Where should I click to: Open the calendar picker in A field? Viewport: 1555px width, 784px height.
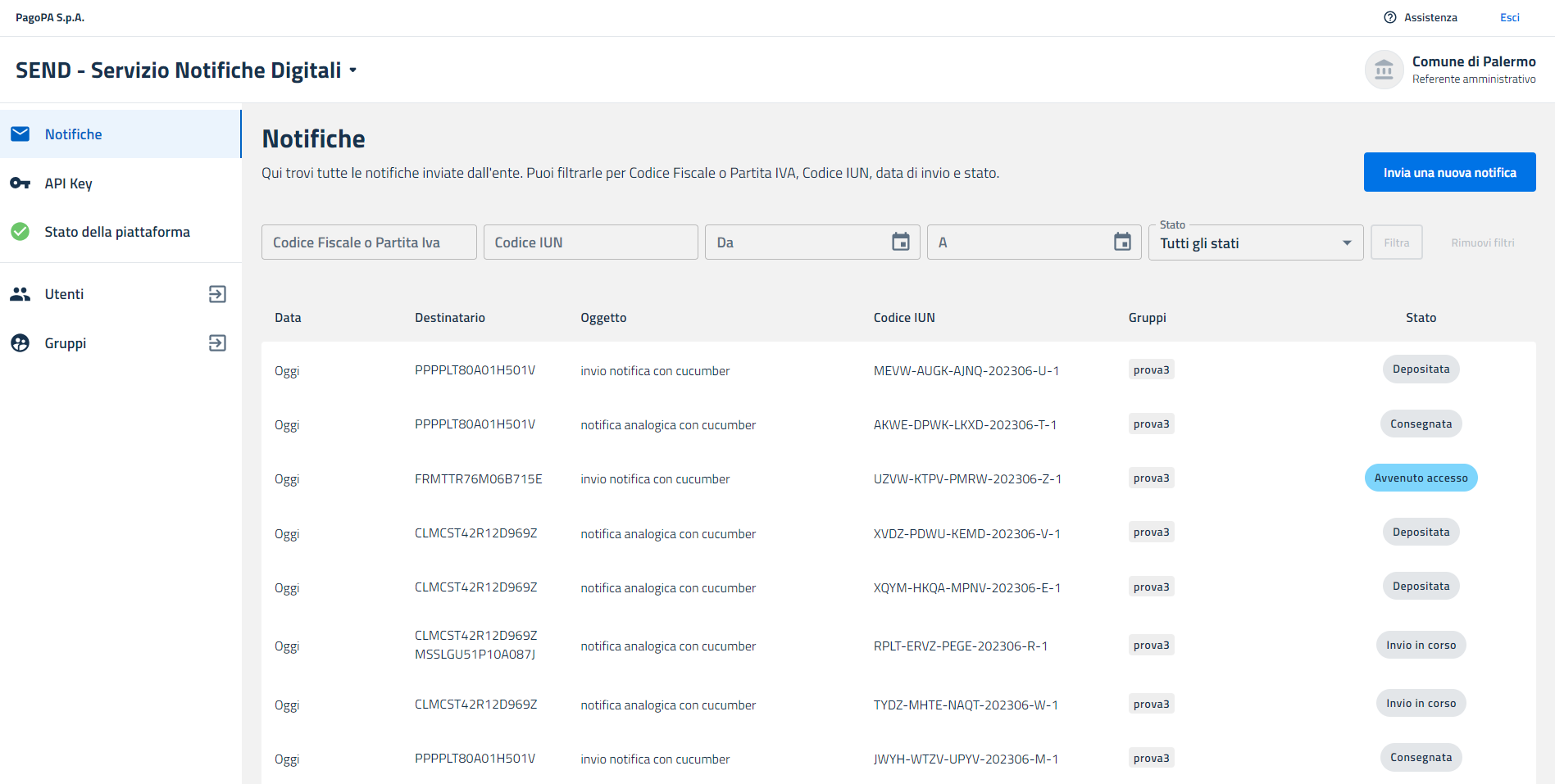[x=1122, y=242]
